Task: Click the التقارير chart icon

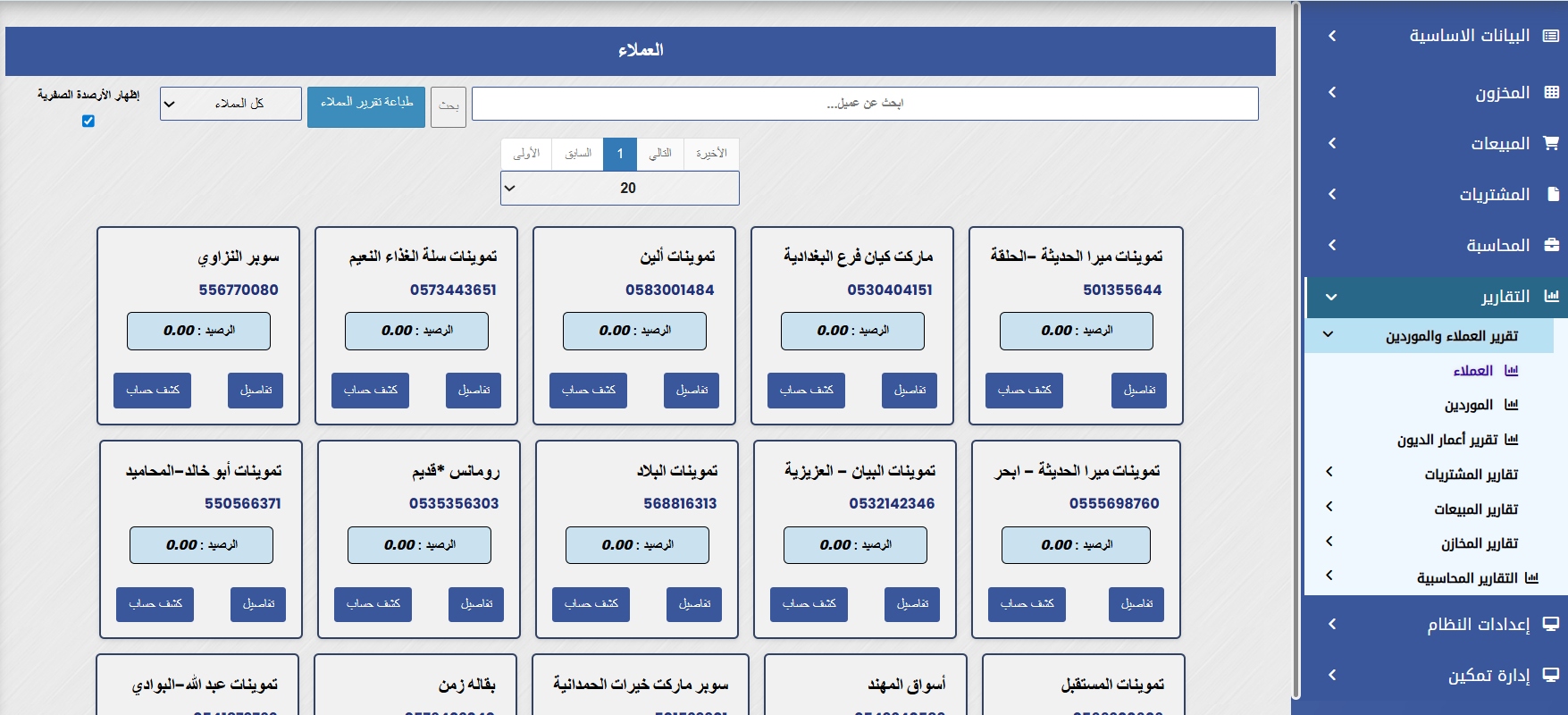Action: (1551, 296)
